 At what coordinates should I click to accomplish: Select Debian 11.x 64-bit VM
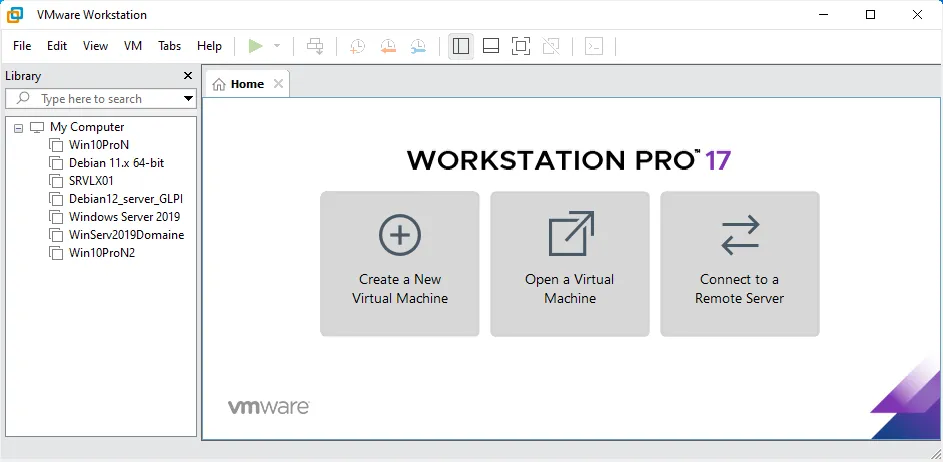(x=117, y=163)
